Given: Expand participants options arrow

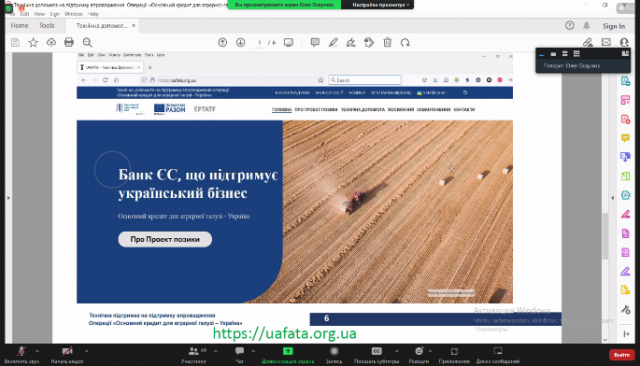Looking at the screenshot, I should click(216, 351).
